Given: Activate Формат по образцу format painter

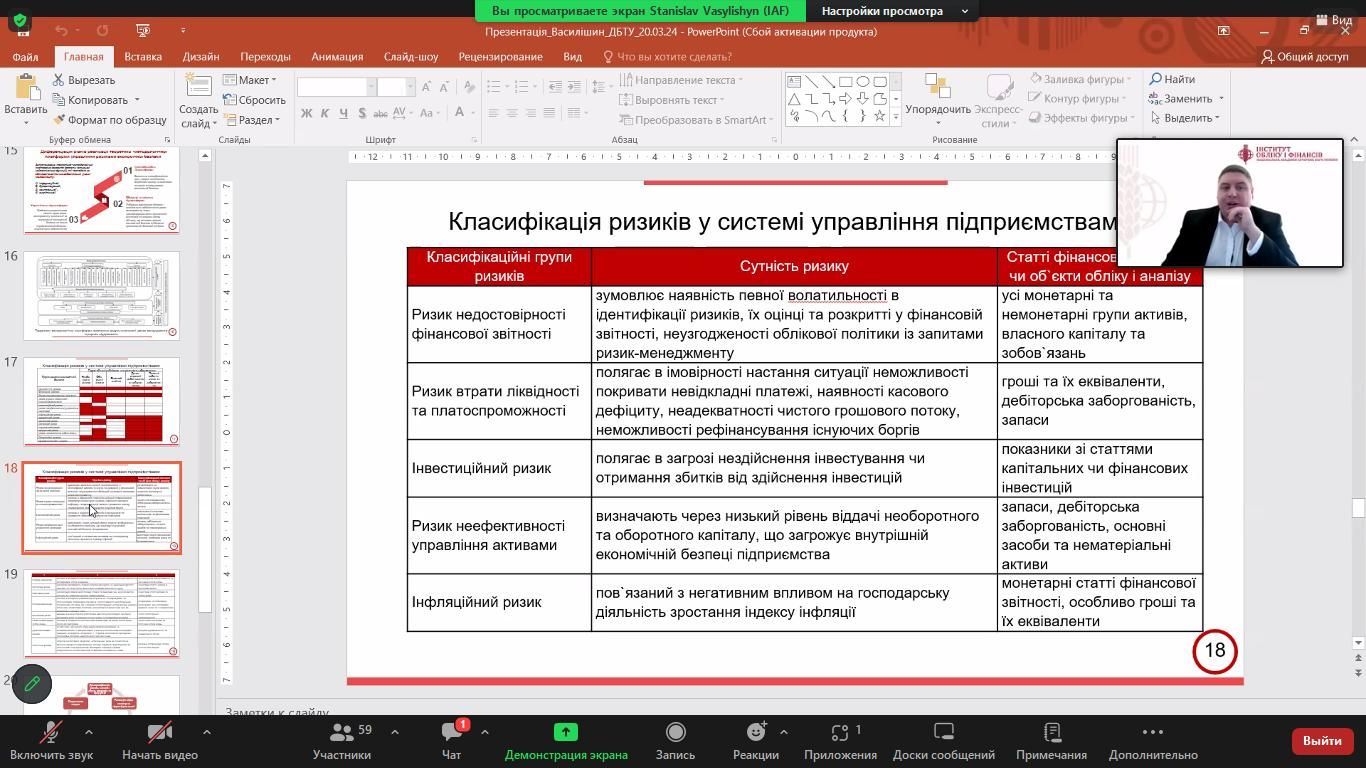Looking at the screenshot, I should 110,120.
